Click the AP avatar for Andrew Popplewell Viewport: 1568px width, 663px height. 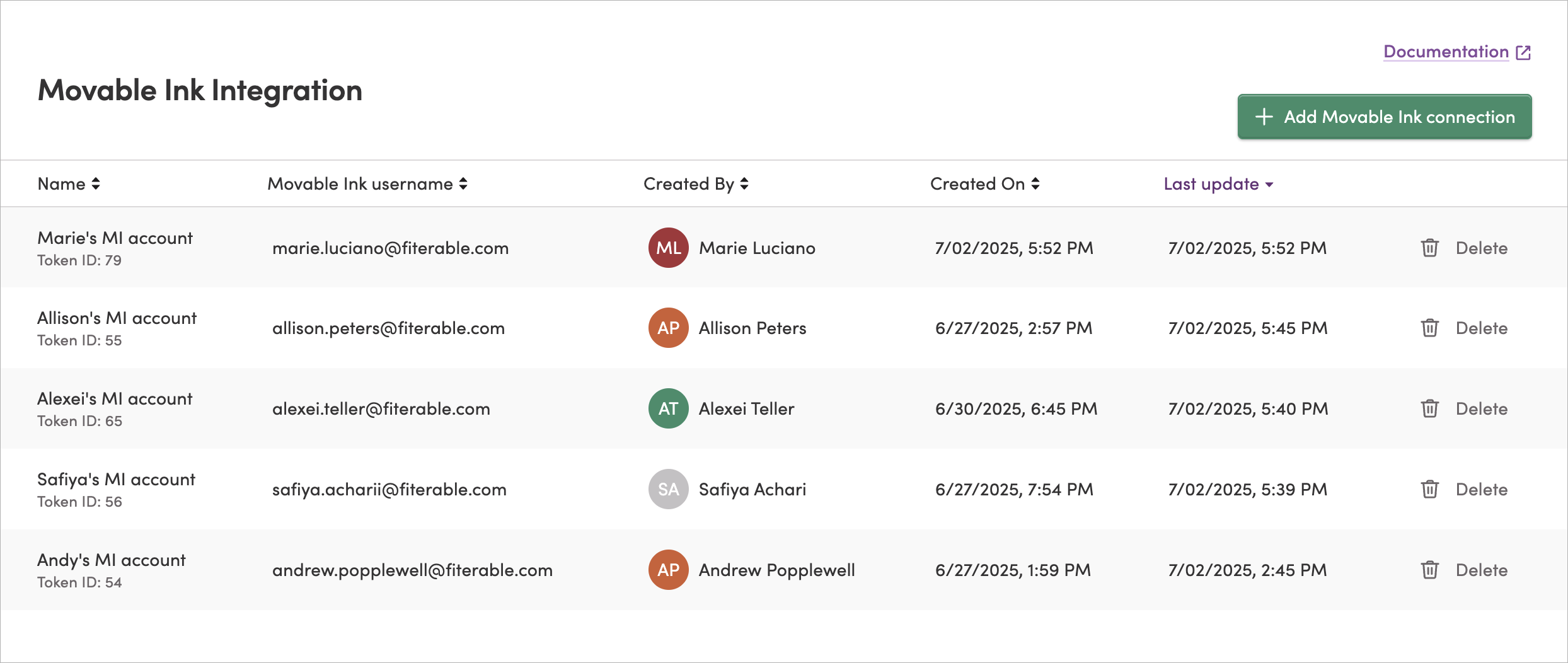(668, 570)
